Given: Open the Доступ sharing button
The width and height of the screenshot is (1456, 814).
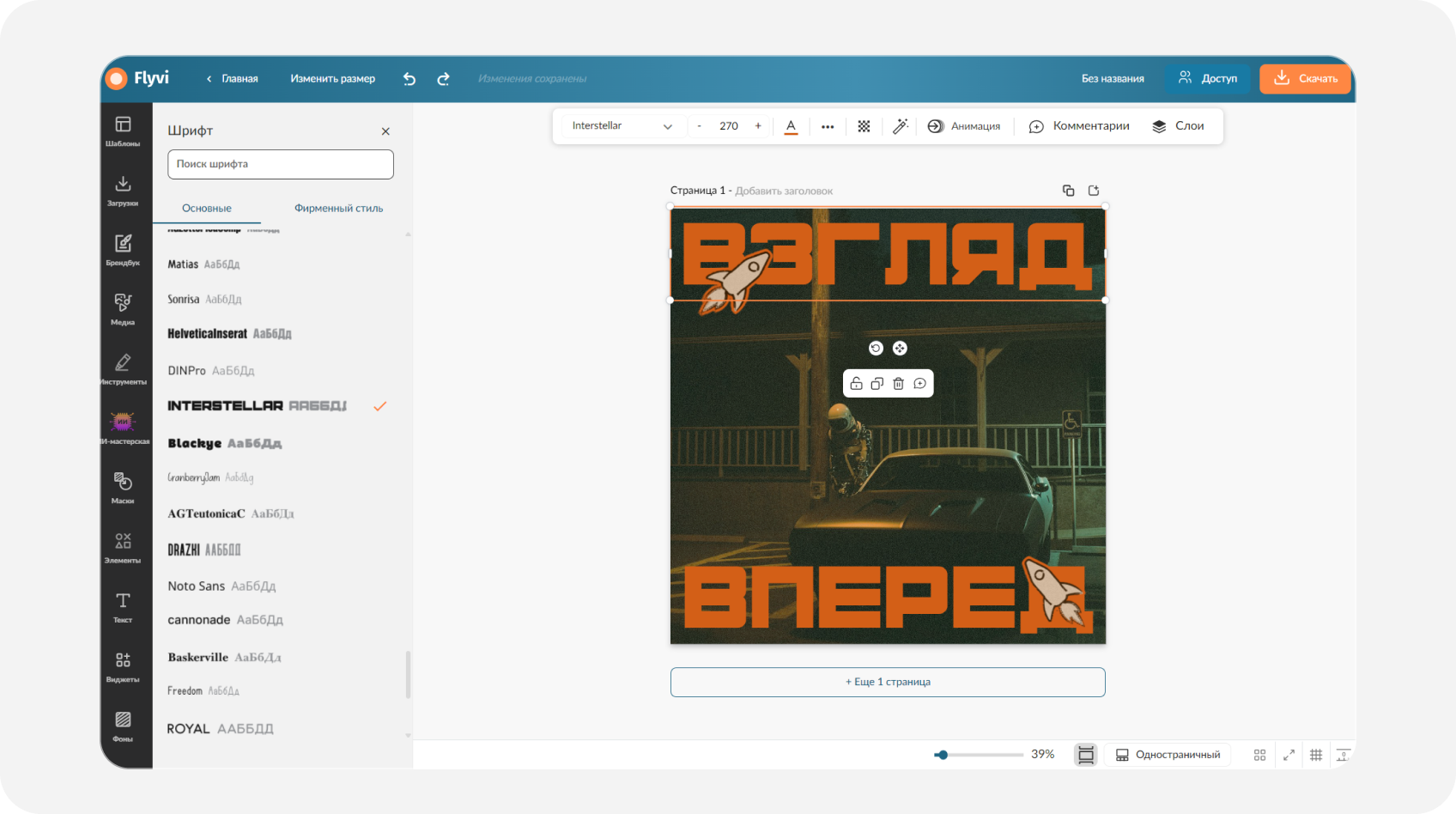Looking at the screenshot, I should point(1208,78).
